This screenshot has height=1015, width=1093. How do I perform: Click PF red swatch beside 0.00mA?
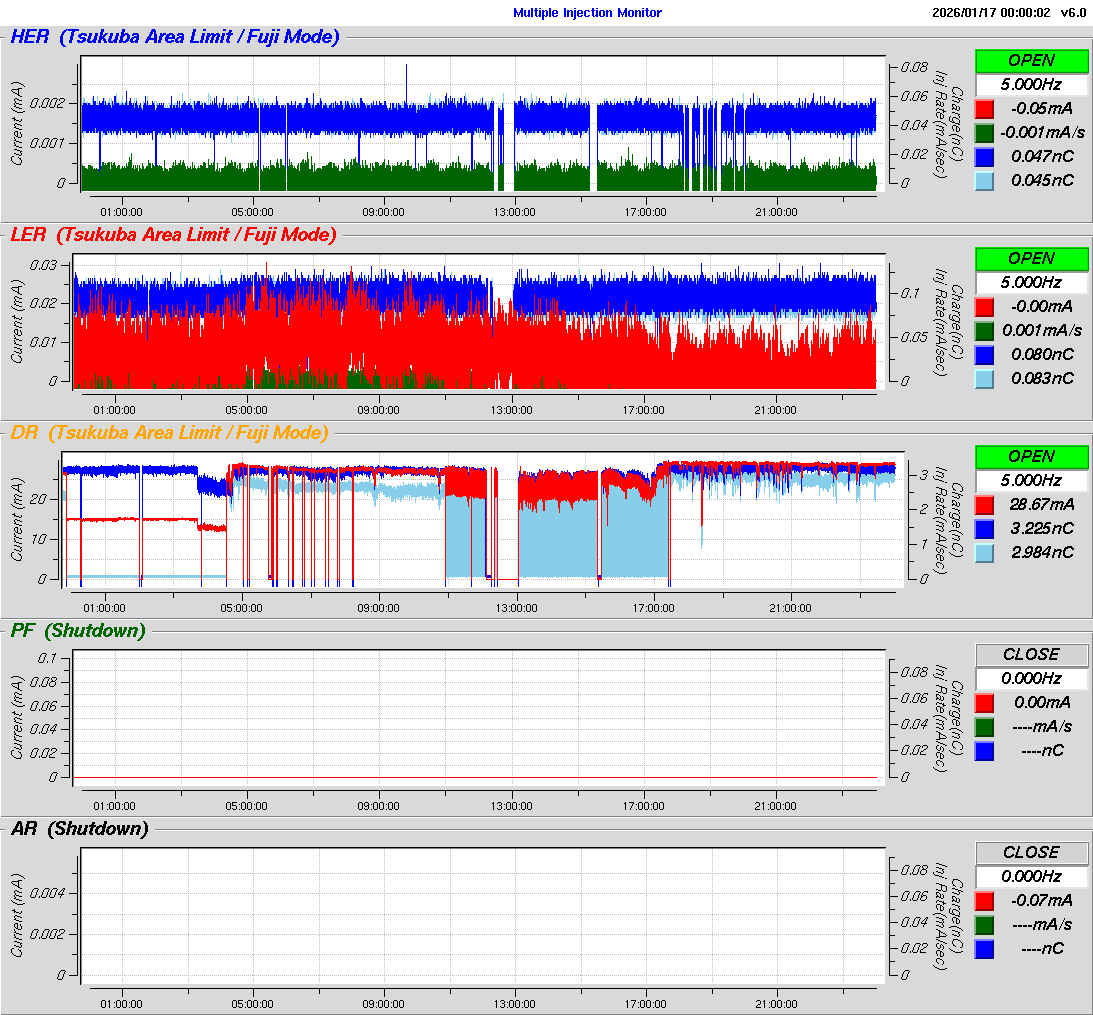pos(984,703)
